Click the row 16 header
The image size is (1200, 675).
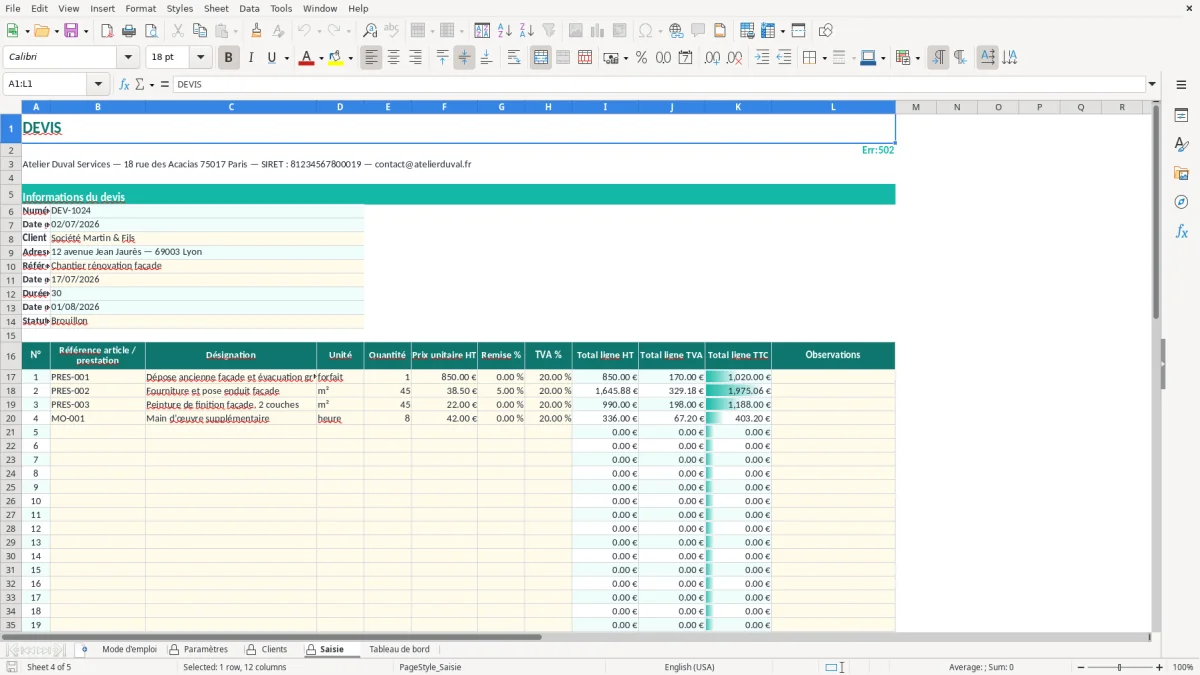10,356
